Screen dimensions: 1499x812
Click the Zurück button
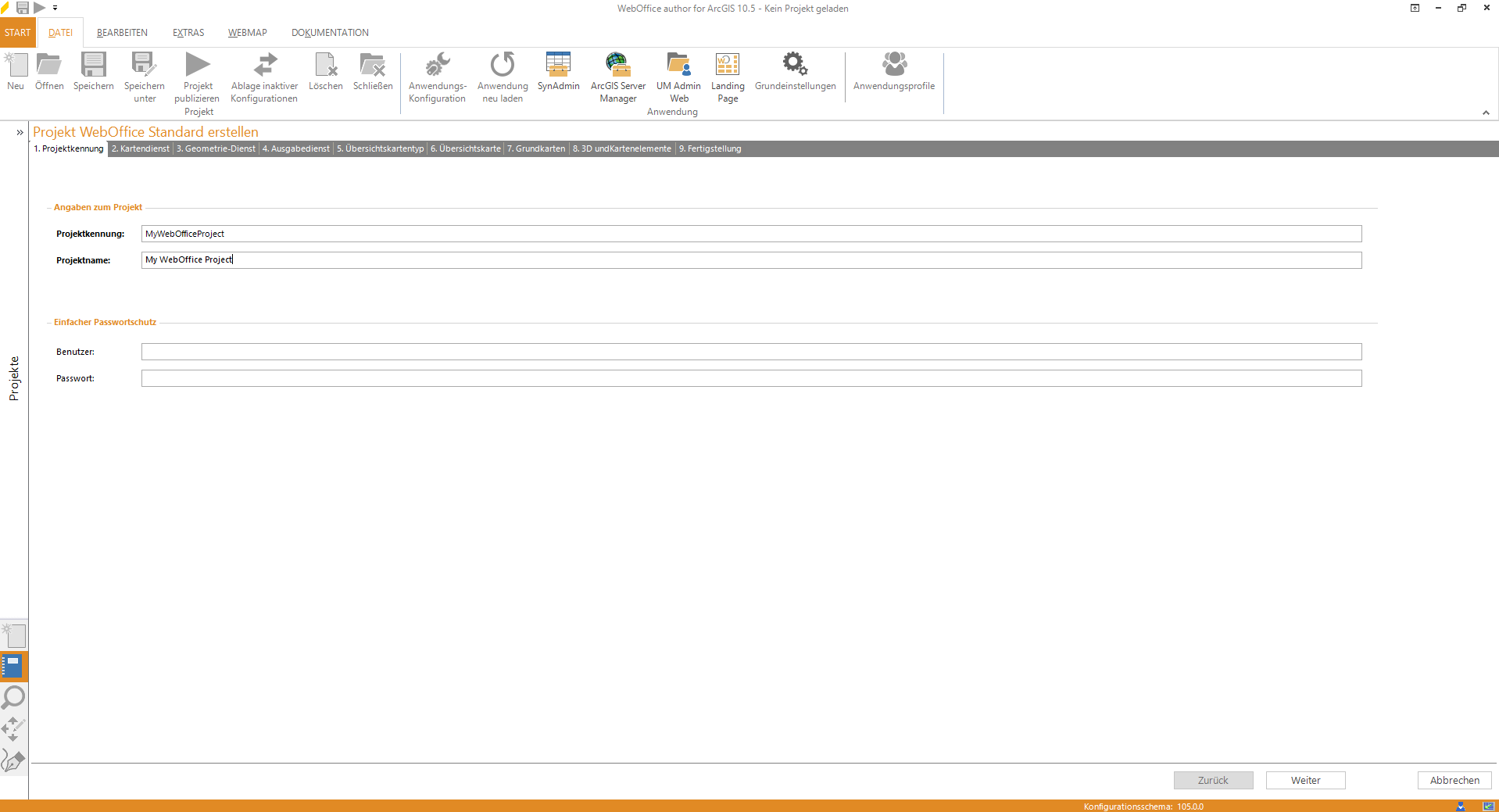[1213, 780]
